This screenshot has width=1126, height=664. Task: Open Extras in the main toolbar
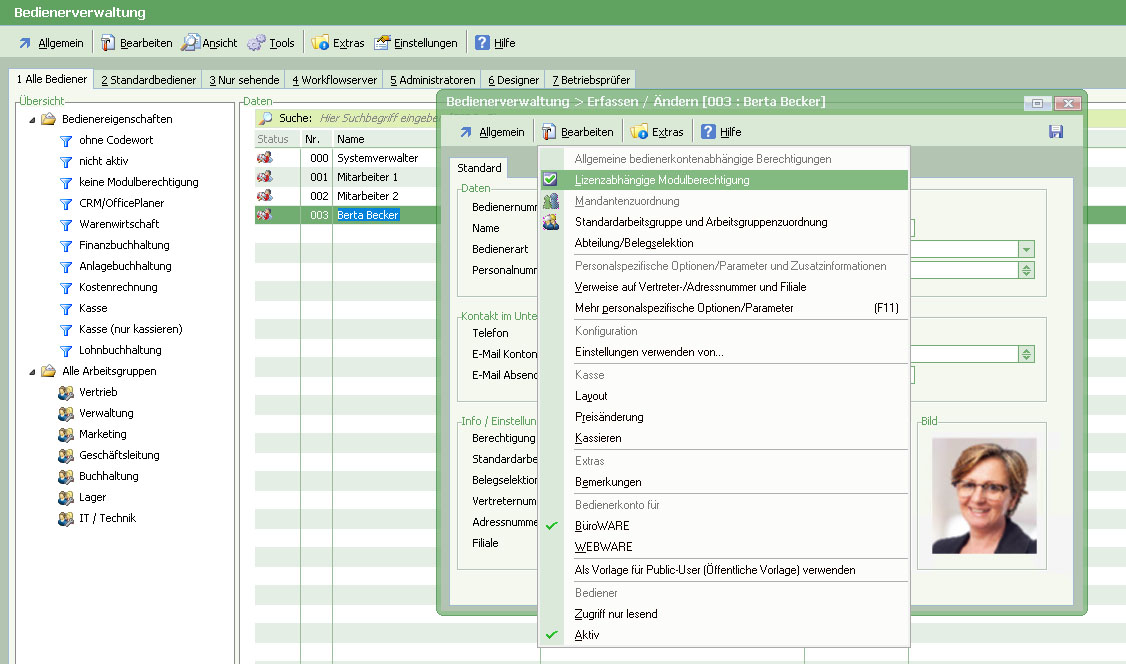pyautogui.click(x=337, y=43)
